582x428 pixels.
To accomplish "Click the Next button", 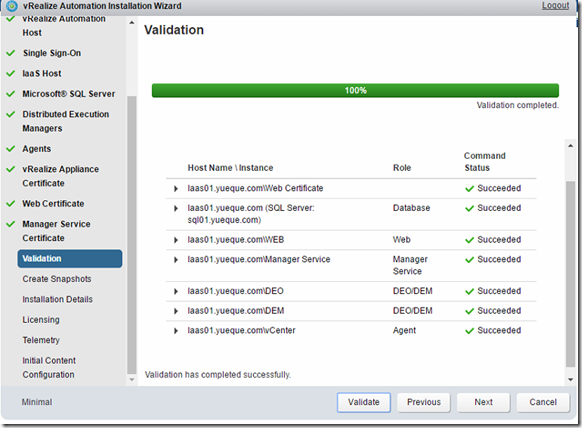I will pyautogui.click(x=483, y=402).
